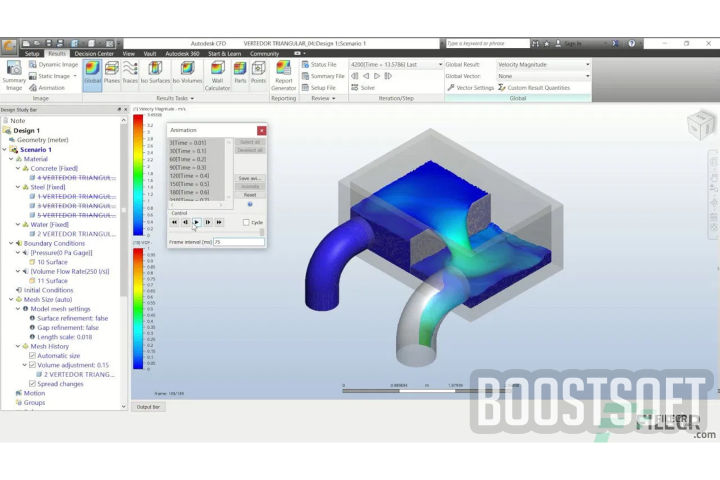Select 60[Time = 0.2] in animation list
Viewport: 720px width, 480px height.
pyautogui.click(x=188, y=159)
